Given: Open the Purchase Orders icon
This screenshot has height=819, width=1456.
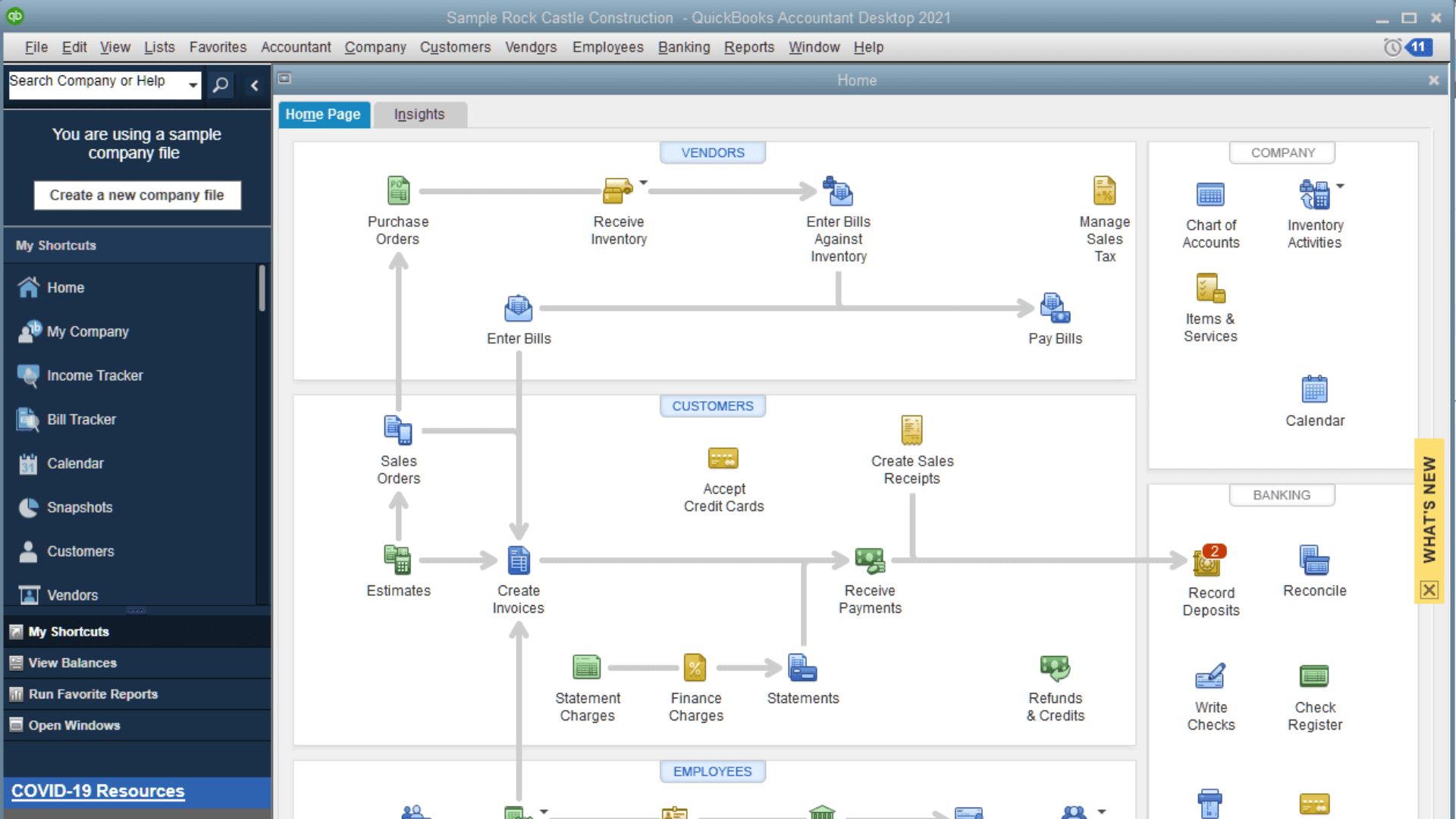Looking at the screenshot, I should [398, 191].
